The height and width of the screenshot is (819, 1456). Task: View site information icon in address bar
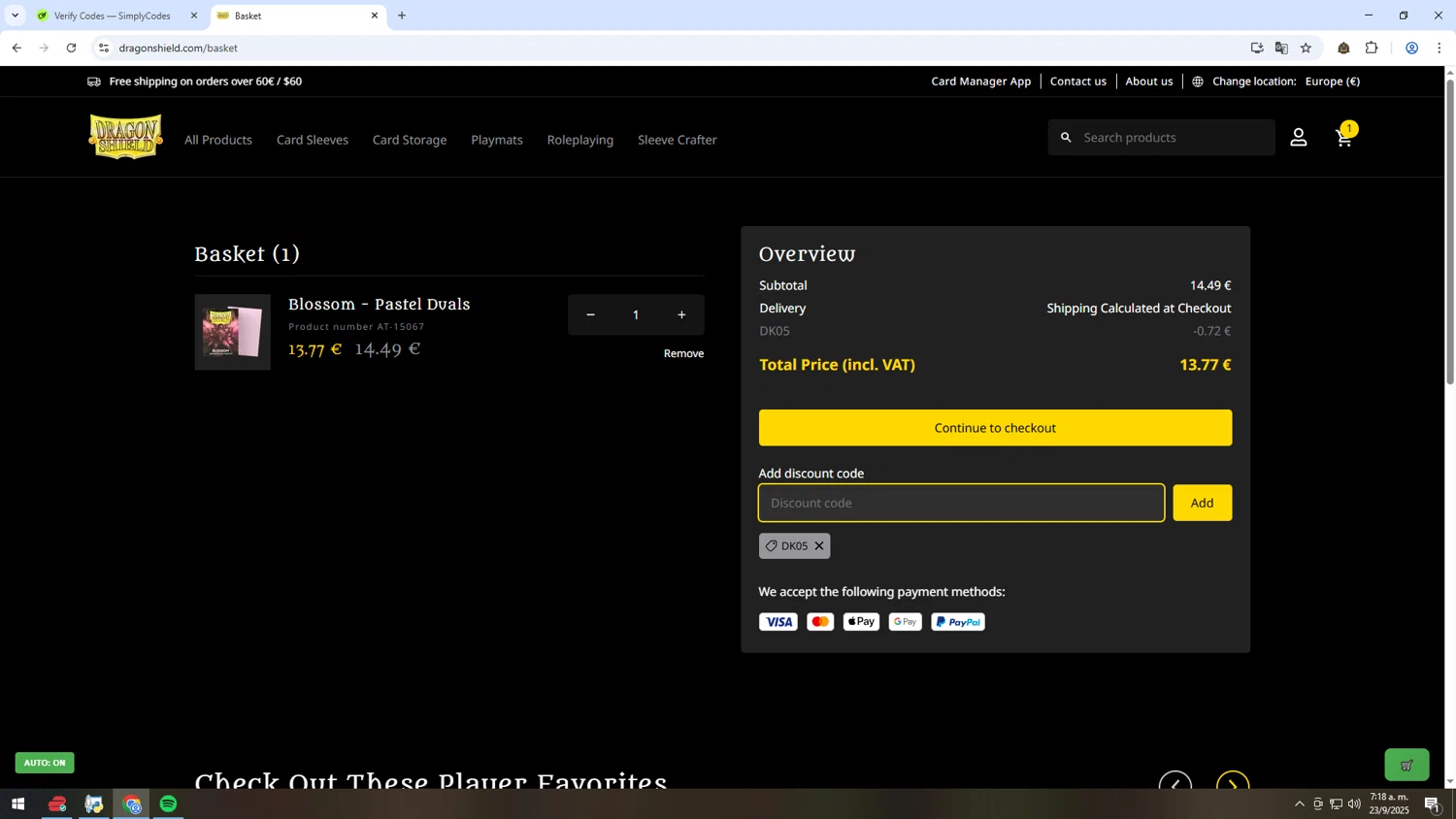point(104,48)
